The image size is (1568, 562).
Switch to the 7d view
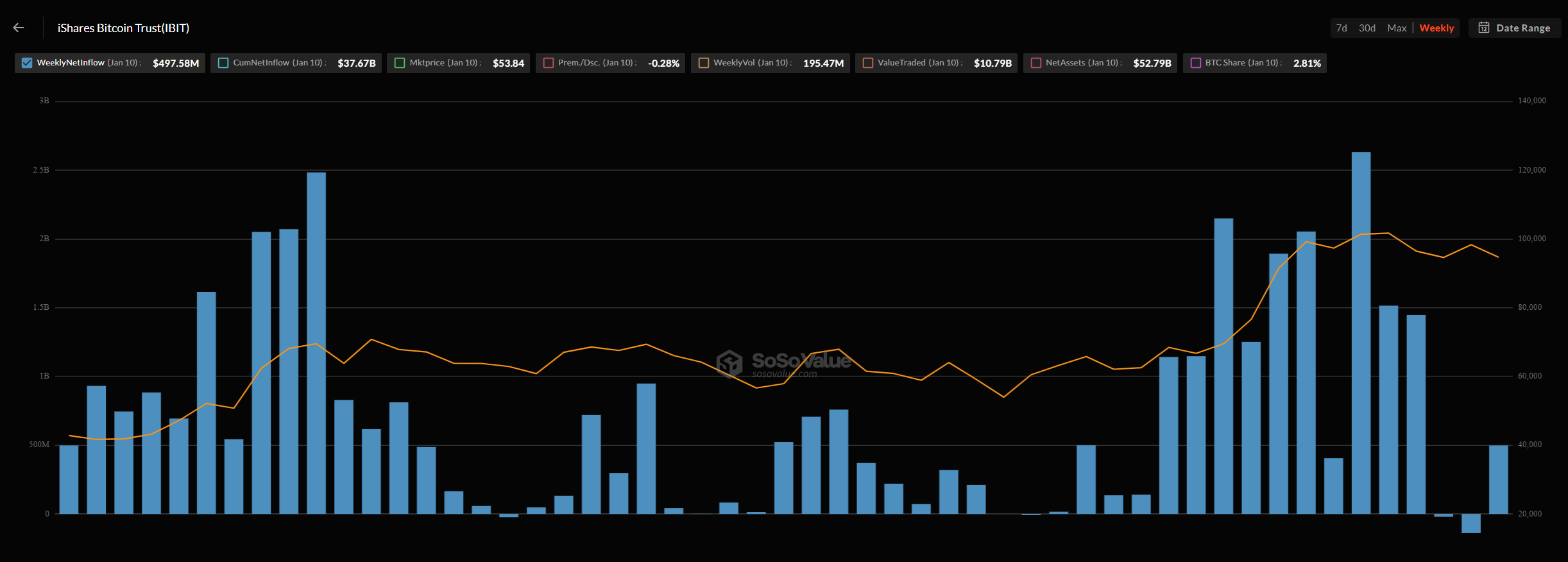tap(1341, 28)
